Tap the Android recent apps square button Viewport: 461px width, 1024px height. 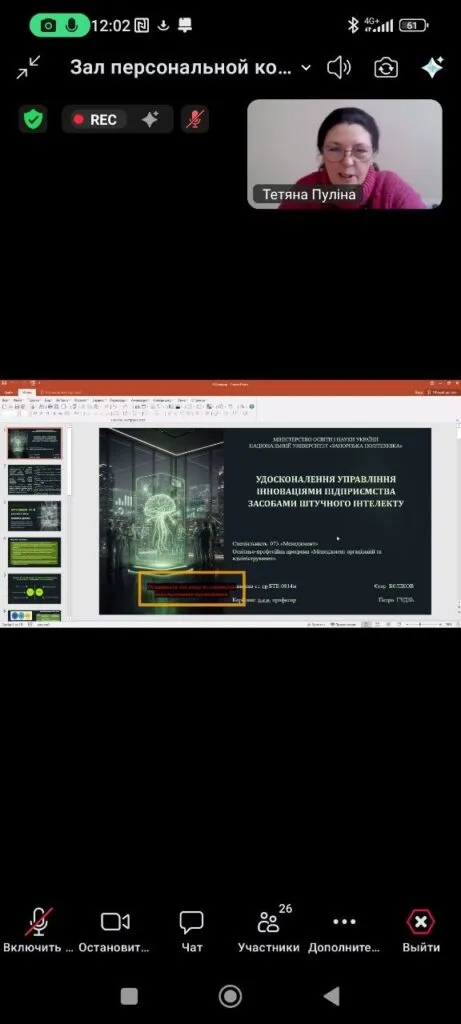(x=129, y=996)
